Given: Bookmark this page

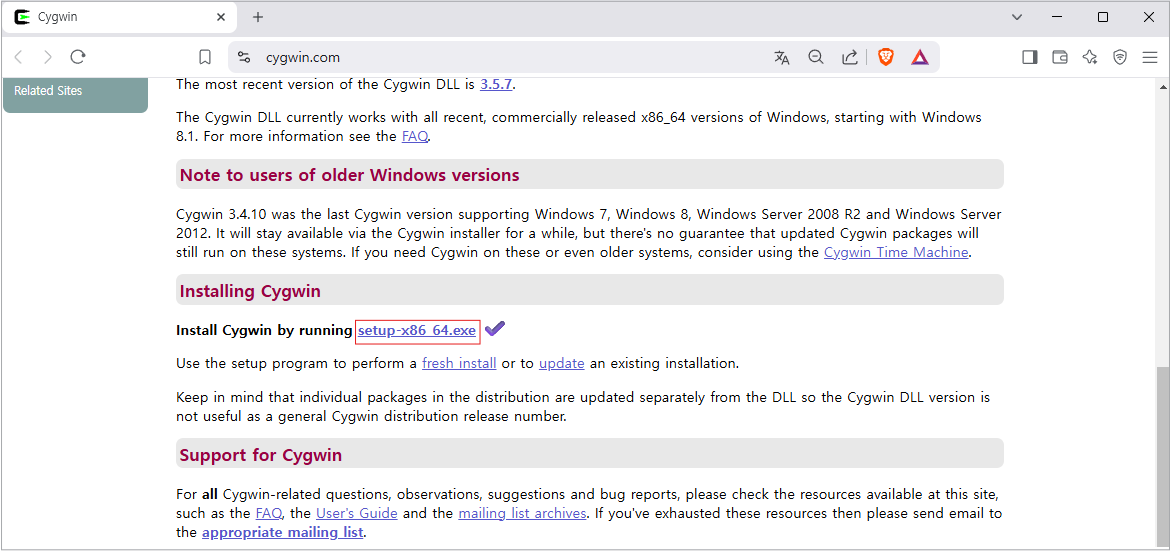Looking at the screenshot, I should 205,57.
